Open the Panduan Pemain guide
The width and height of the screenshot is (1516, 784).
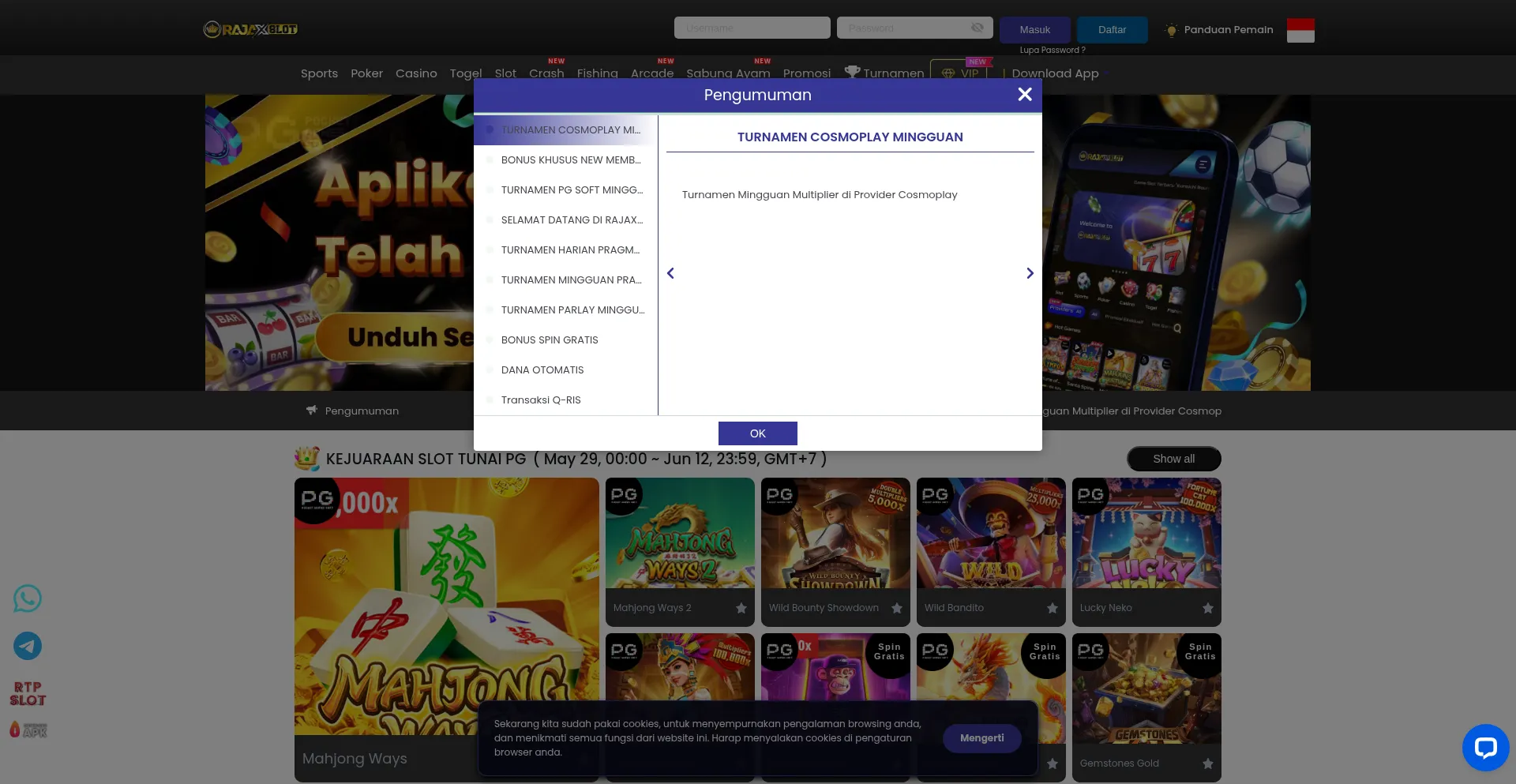[x=1219, y=30]
